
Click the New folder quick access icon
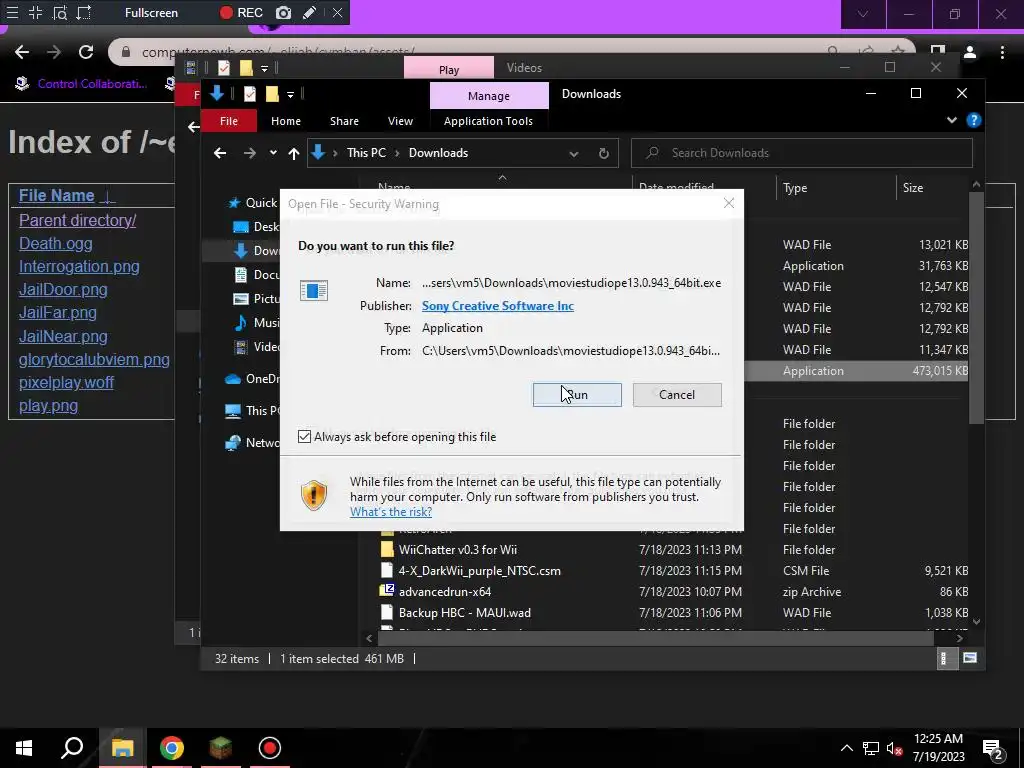(272, 94)
